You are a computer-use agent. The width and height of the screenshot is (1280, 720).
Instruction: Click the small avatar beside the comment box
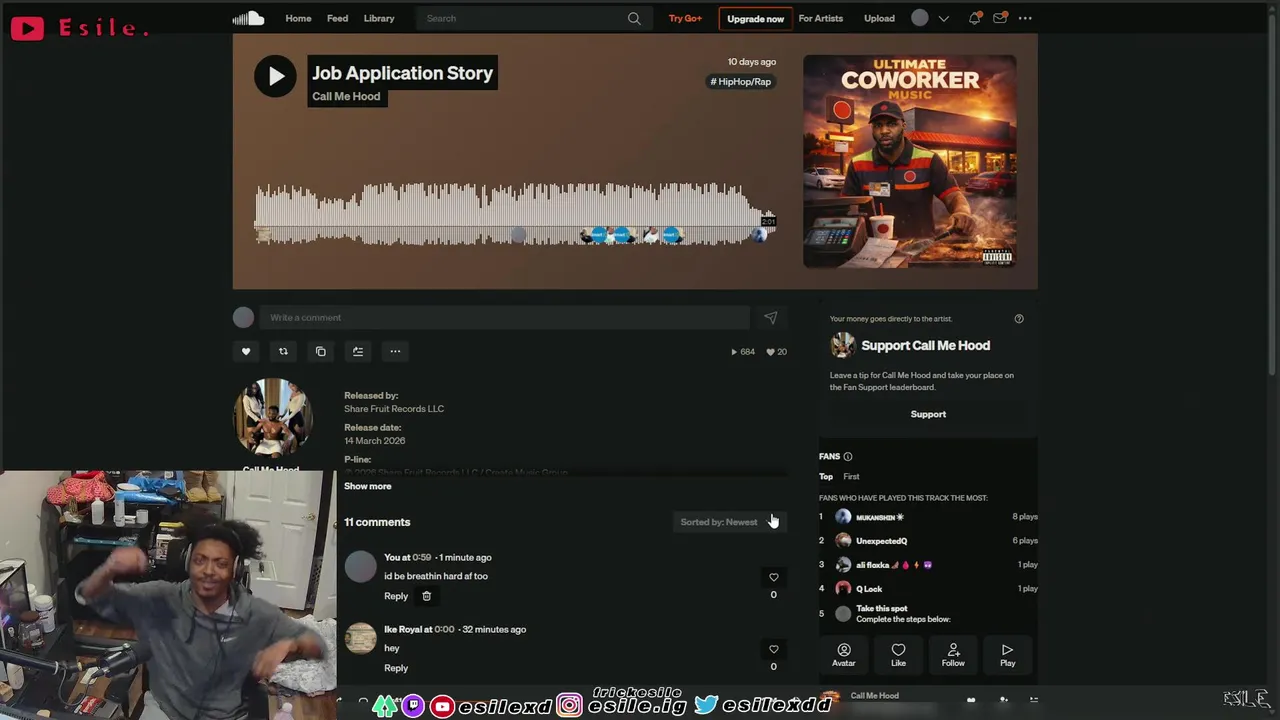pos(244,318)
